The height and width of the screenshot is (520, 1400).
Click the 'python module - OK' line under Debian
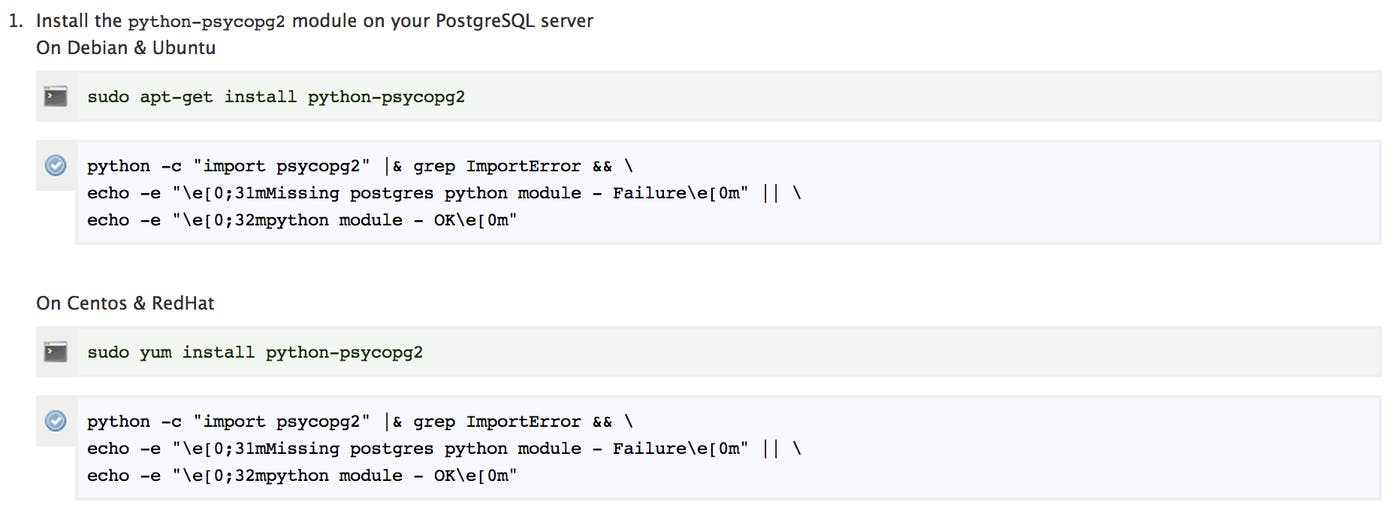(302, 220)
